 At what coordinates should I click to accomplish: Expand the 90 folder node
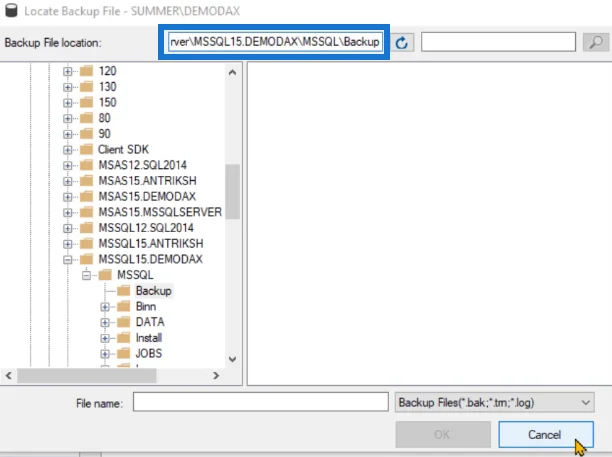pos(68,134)
